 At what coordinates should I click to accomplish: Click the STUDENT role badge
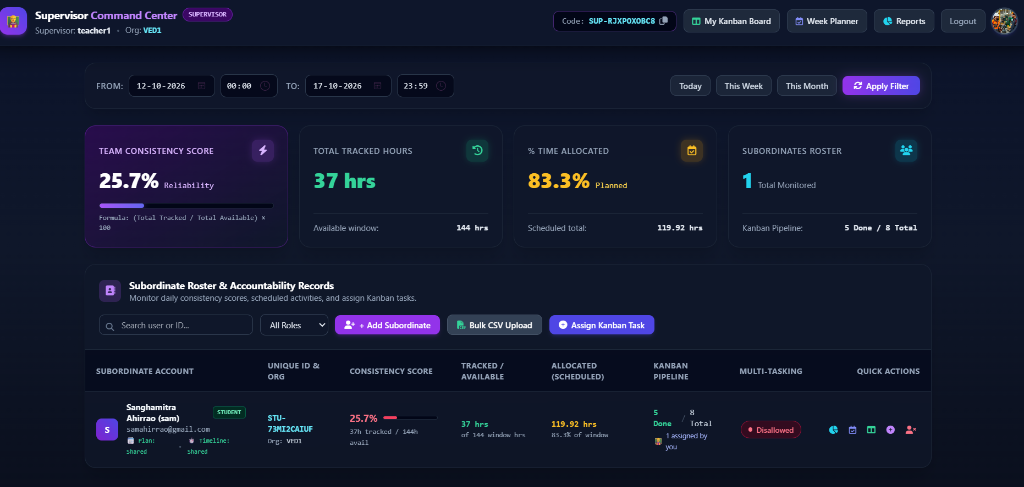[229, 412]
